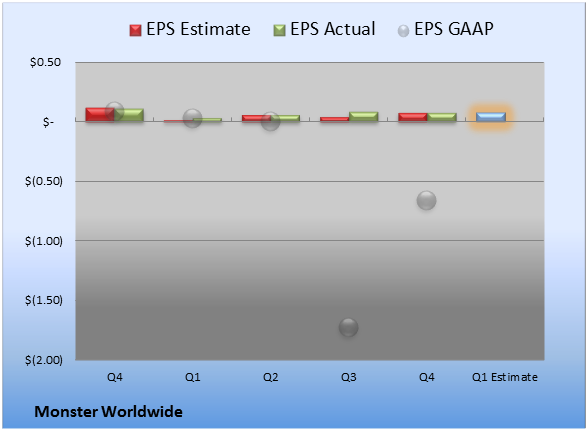Select the EPS GAAP legend label
Viewport: 587px width, 430px height.
point(454,29)
